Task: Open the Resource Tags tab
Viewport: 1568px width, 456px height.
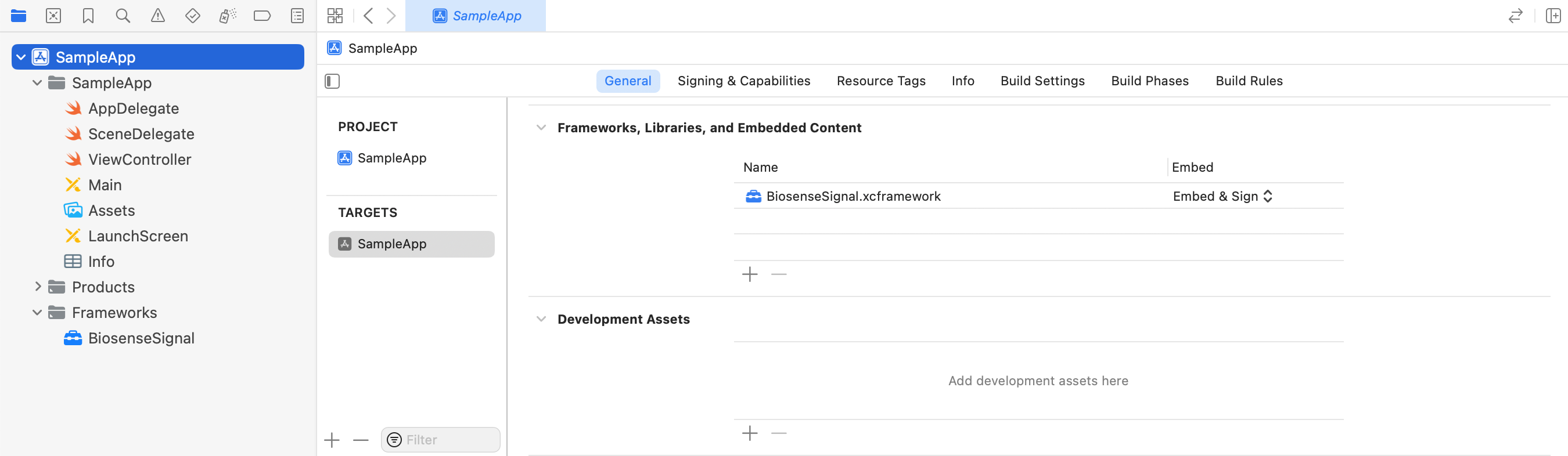Action: pyautogui.click(x=881, y=81)
